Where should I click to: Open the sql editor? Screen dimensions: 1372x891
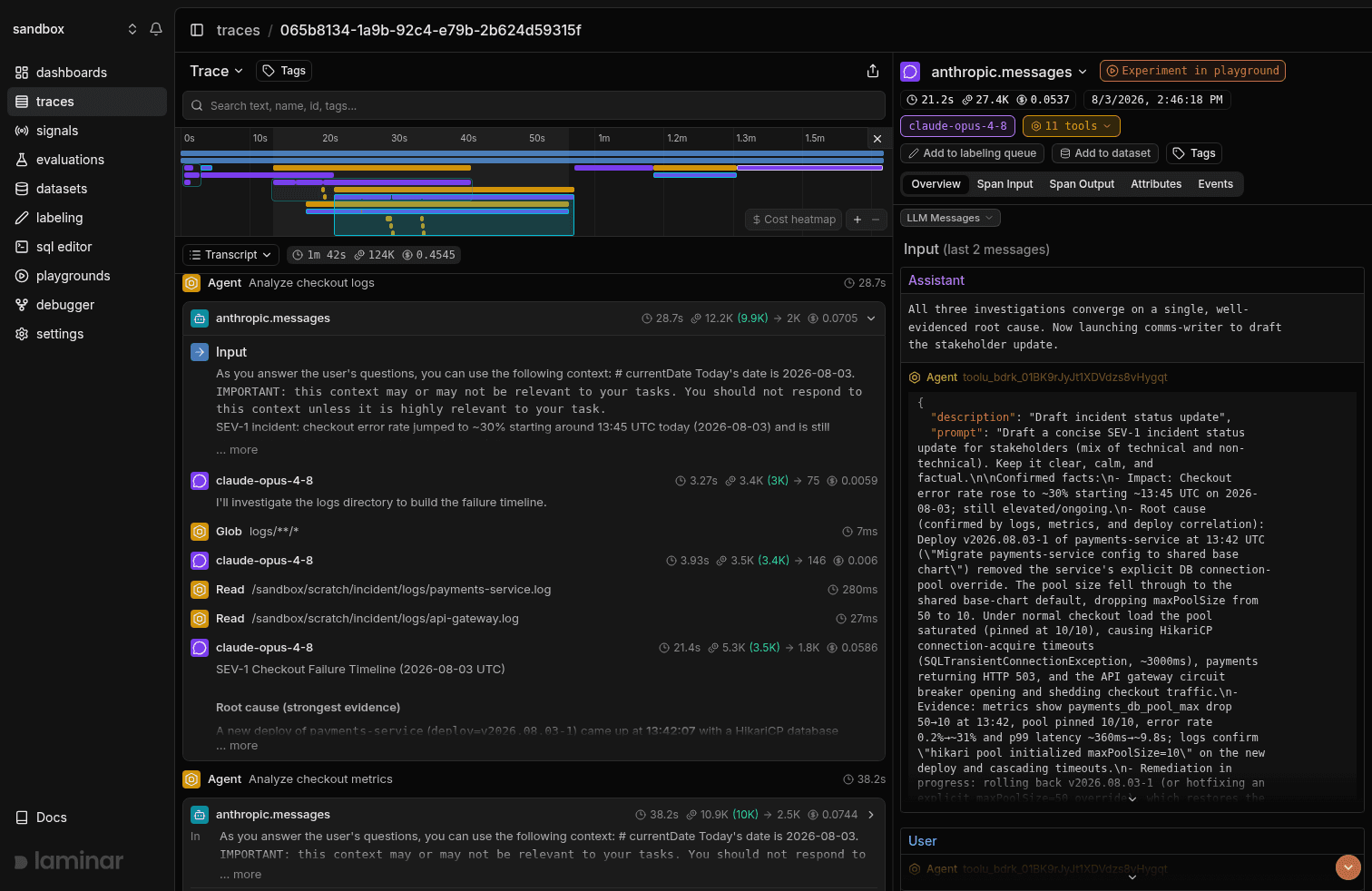[x=87, y=247]
